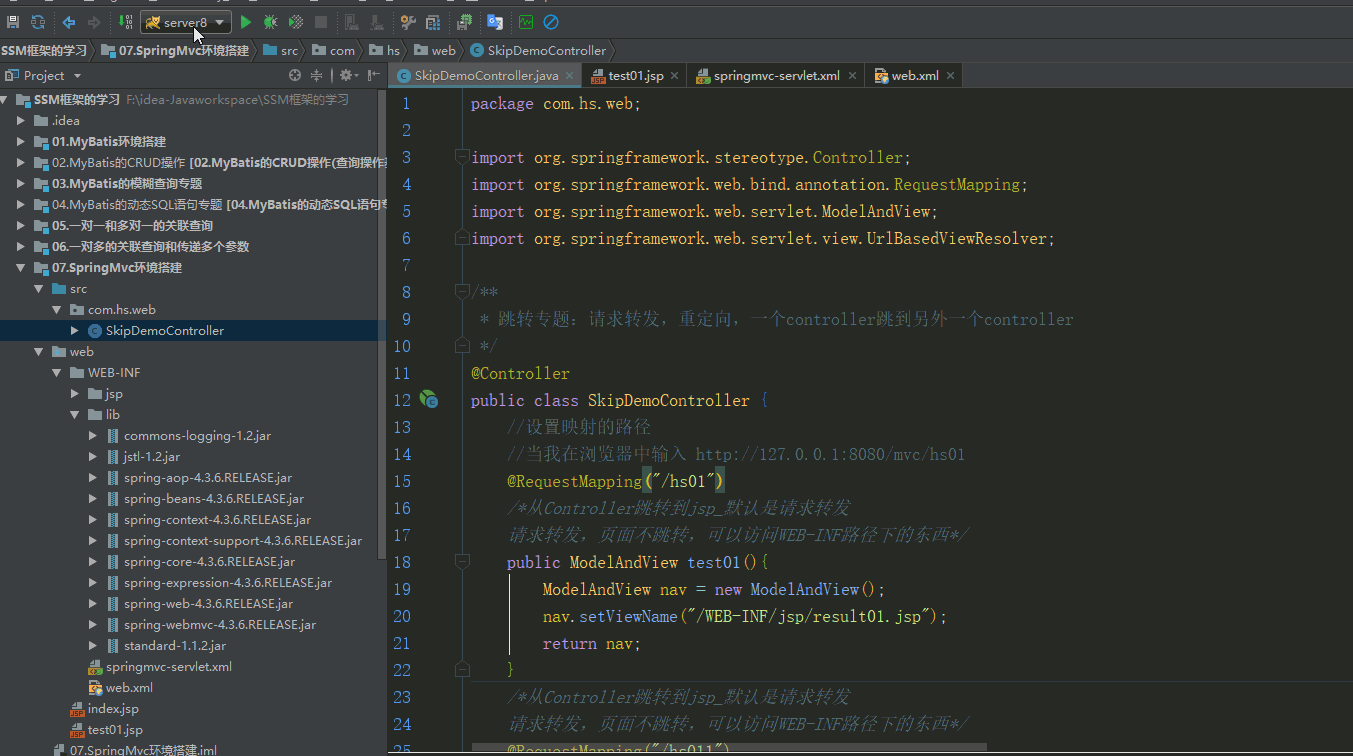This screenshot has width=1353, height=756.
Task: Click the translate icon in the toolbar
Action: click(x=495, y=22)
